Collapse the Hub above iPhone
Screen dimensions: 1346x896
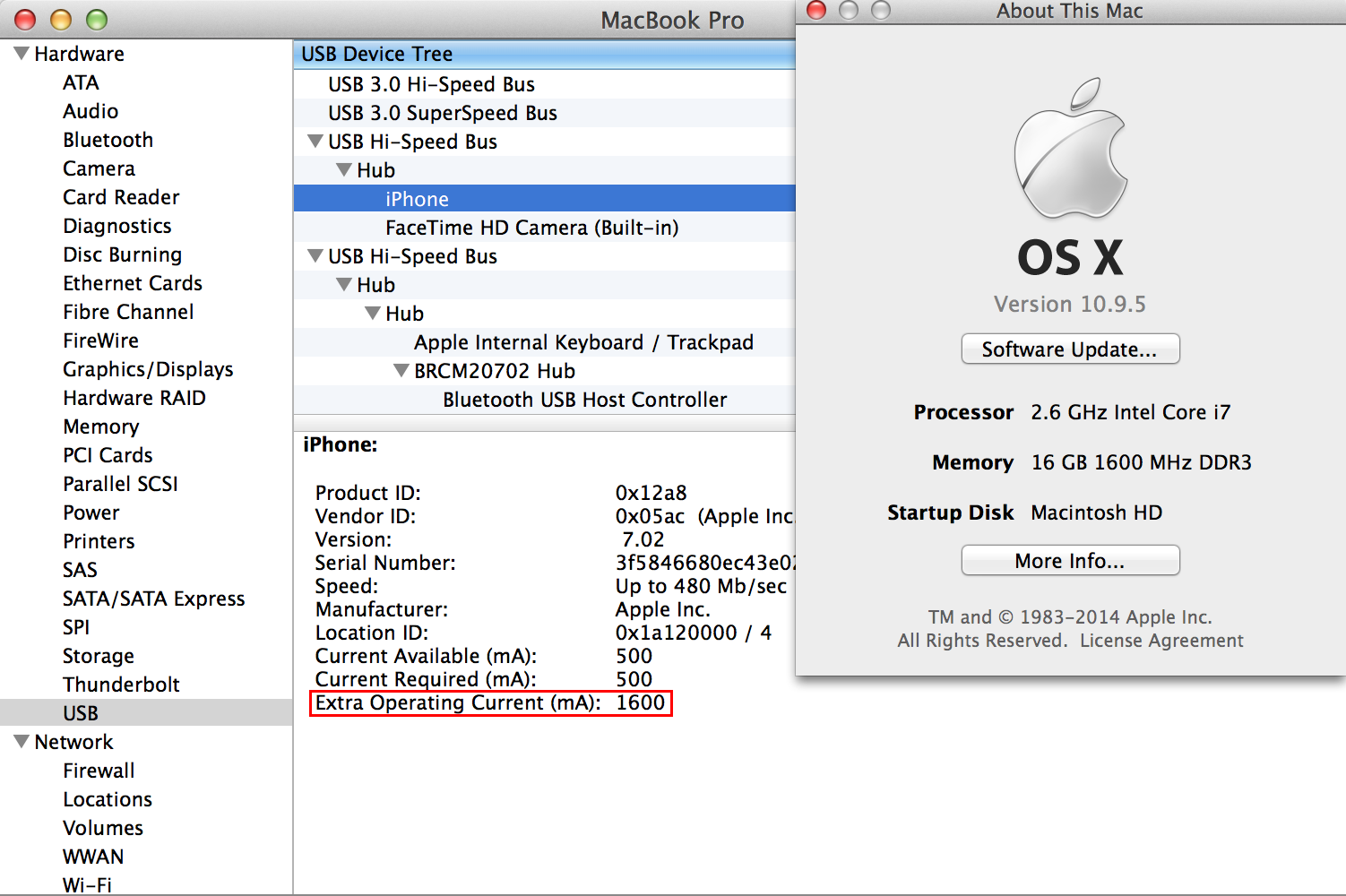[344, 170]
